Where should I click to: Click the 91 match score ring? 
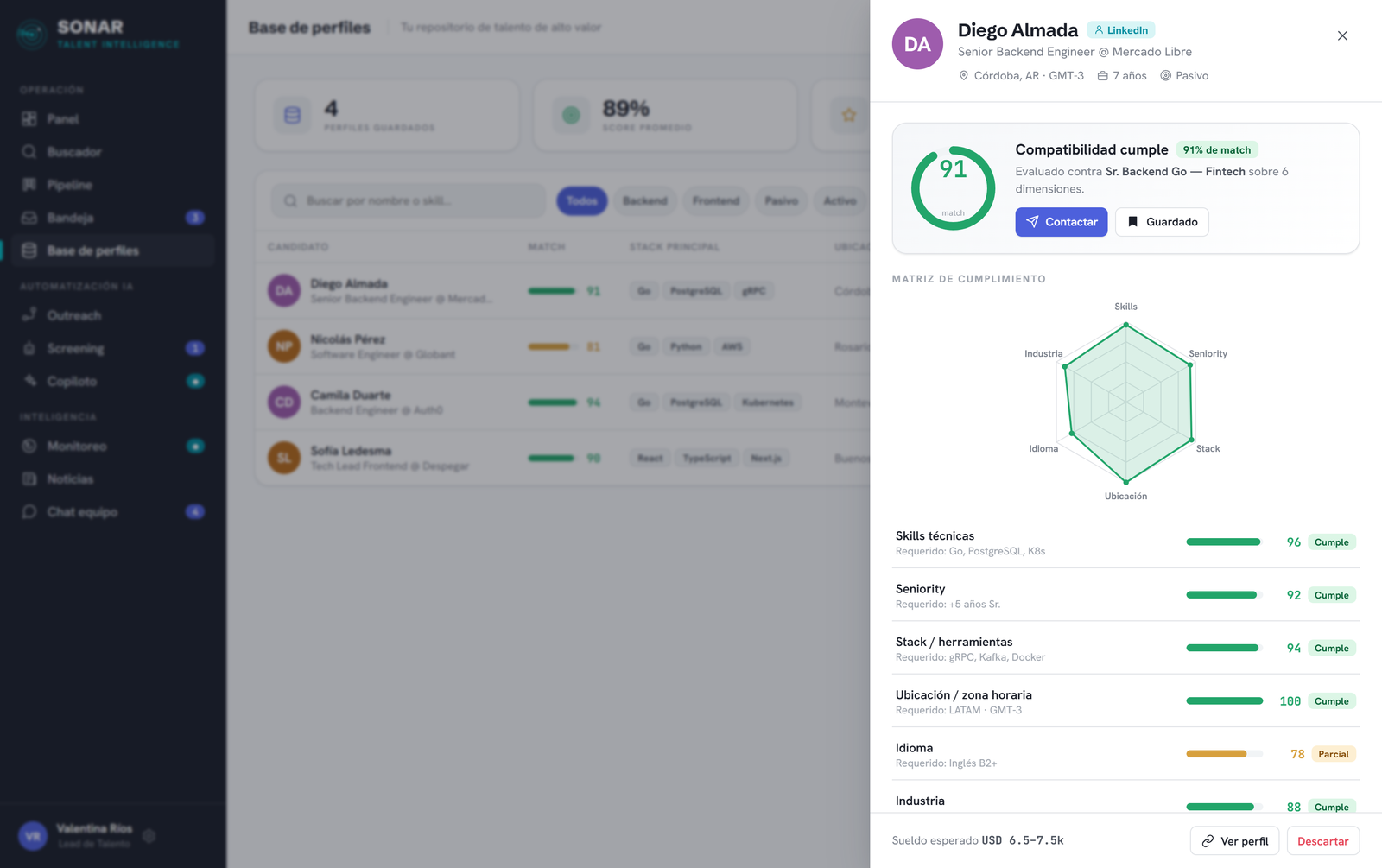953,188
